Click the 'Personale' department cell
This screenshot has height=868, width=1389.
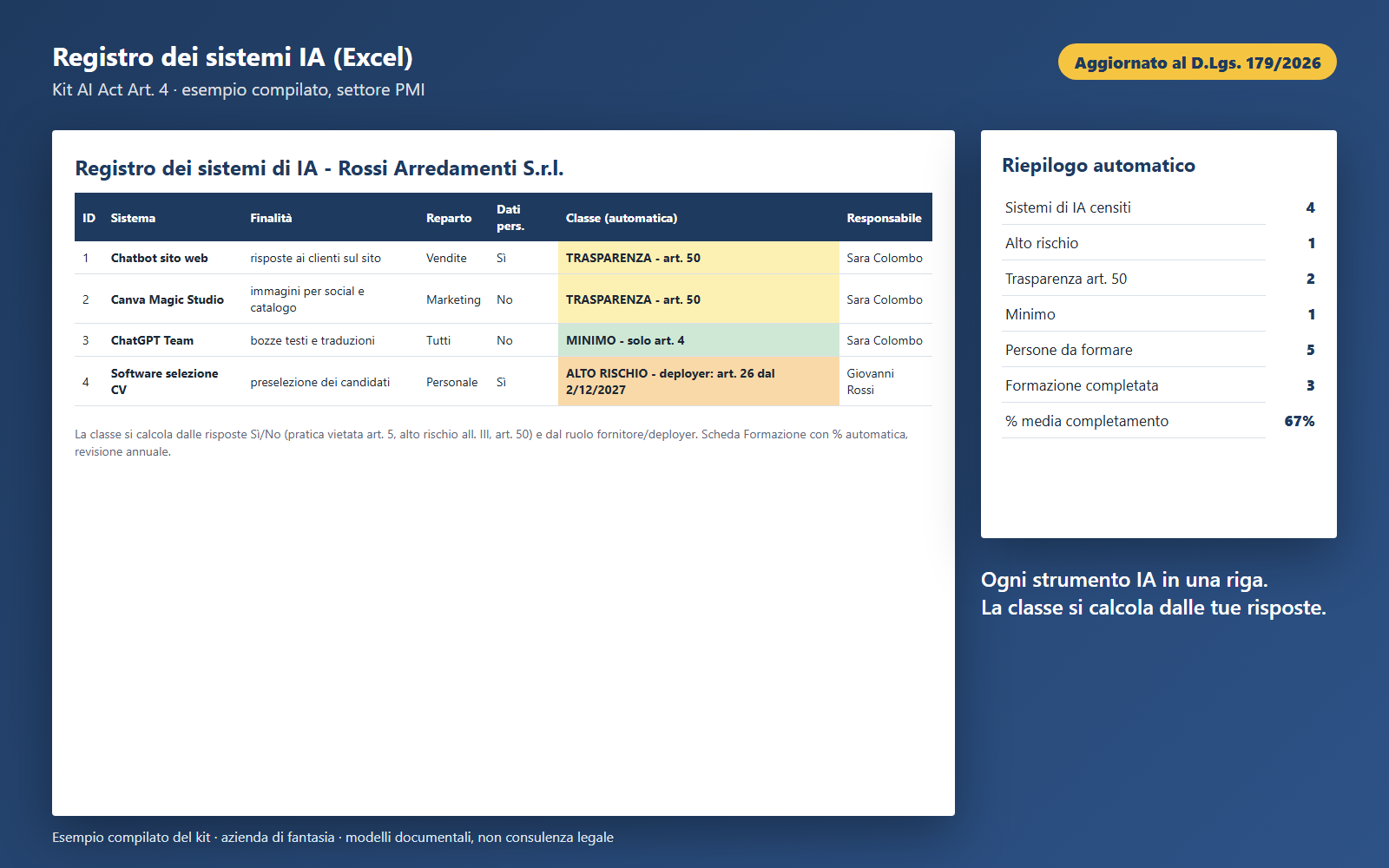tap(451, 382)
